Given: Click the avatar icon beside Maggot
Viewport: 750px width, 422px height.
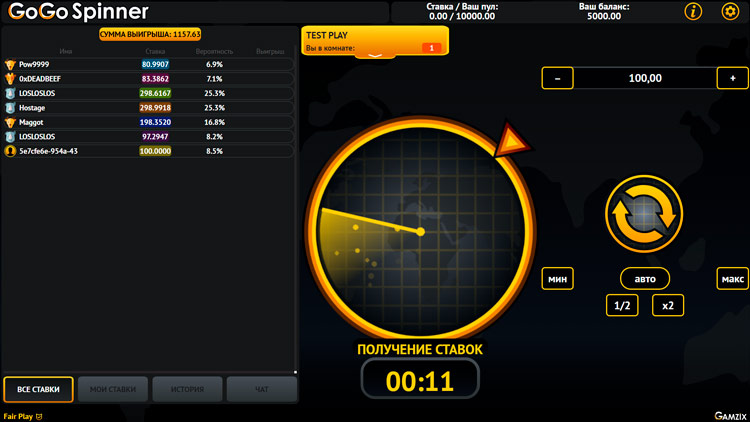Looking at the screenshot, I should pos(10,122).
